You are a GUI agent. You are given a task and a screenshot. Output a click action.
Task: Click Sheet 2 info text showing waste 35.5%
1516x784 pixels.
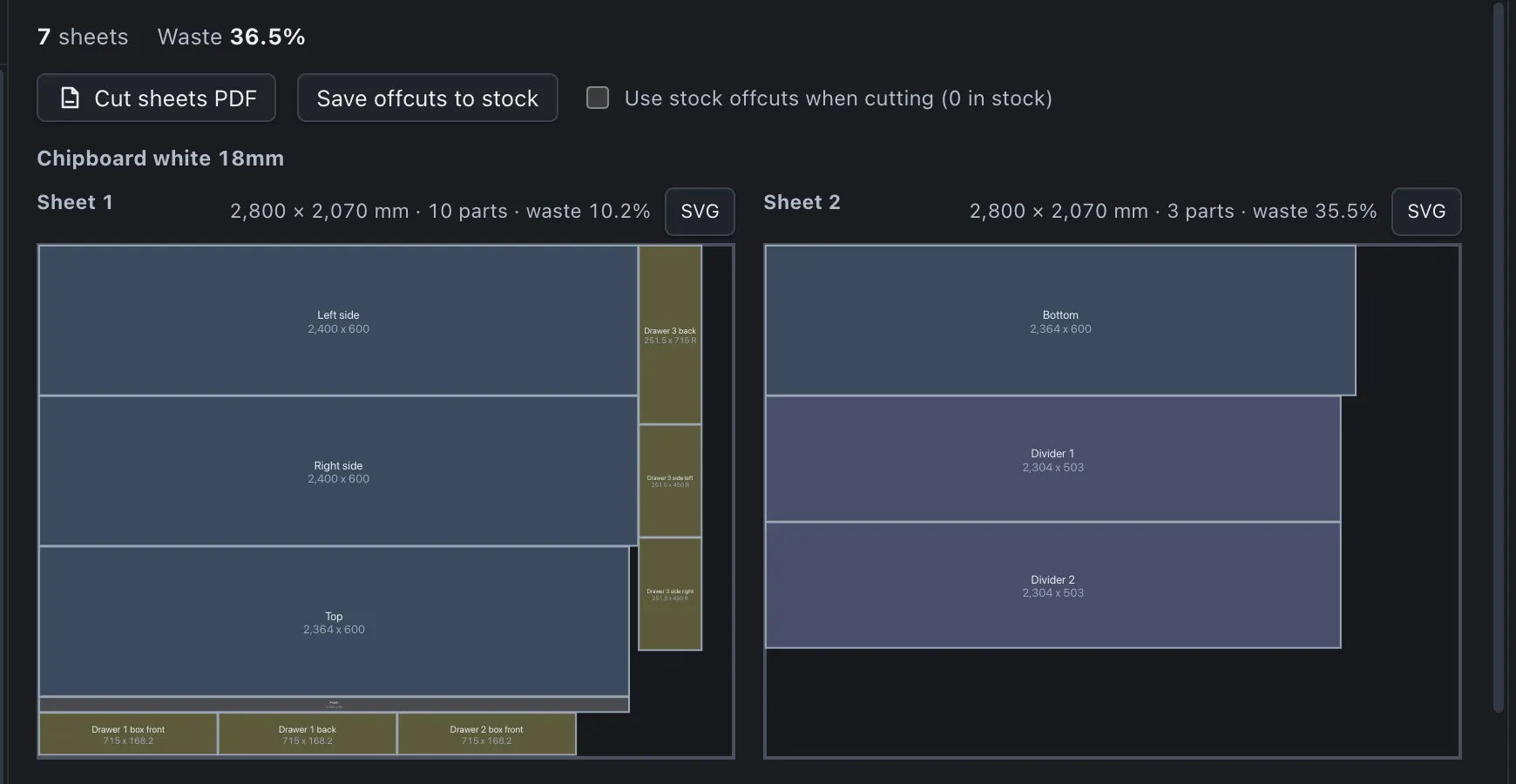coord(1173,212)
